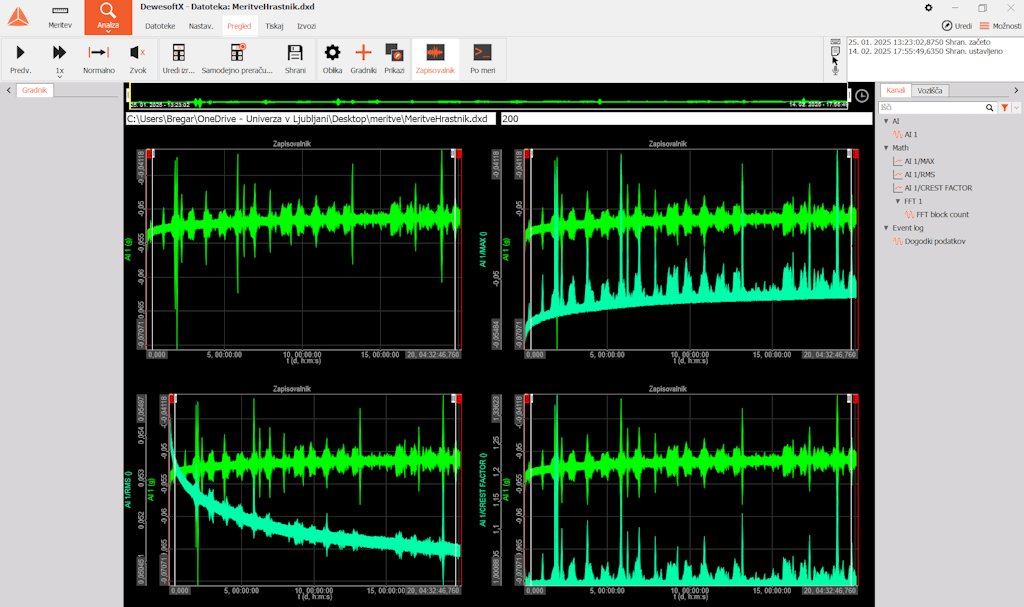The image size is (1024, 607).
Task: Click the FFT block count waveform icon
Action: click(910, 215)
